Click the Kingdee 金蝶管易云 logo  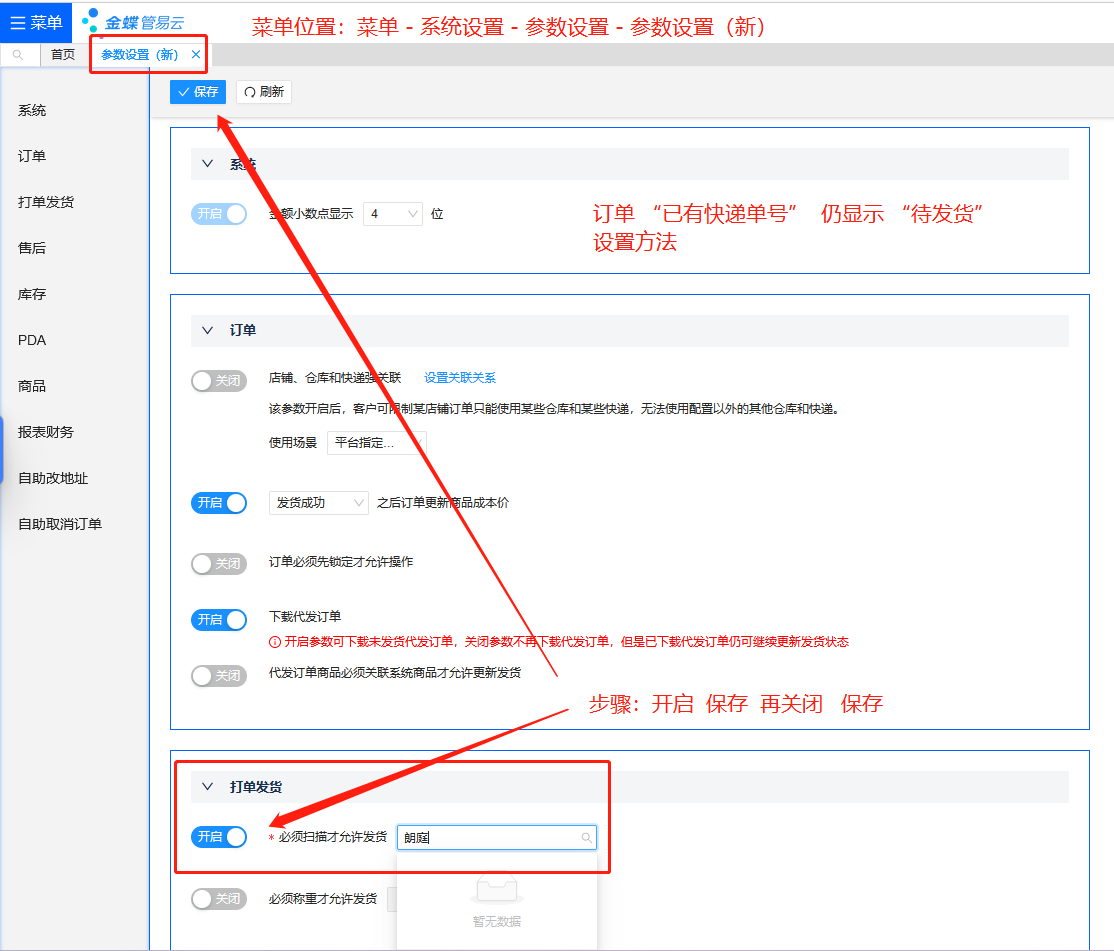pyautogui.click(x=134, y=21)
